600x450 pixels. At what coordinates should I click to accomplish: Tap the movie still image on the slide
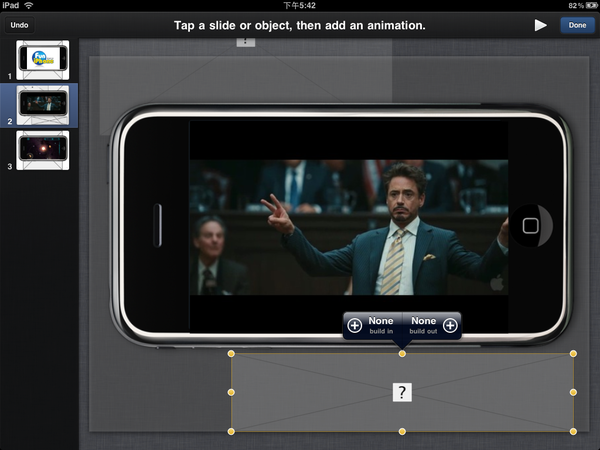click(349, 227)
